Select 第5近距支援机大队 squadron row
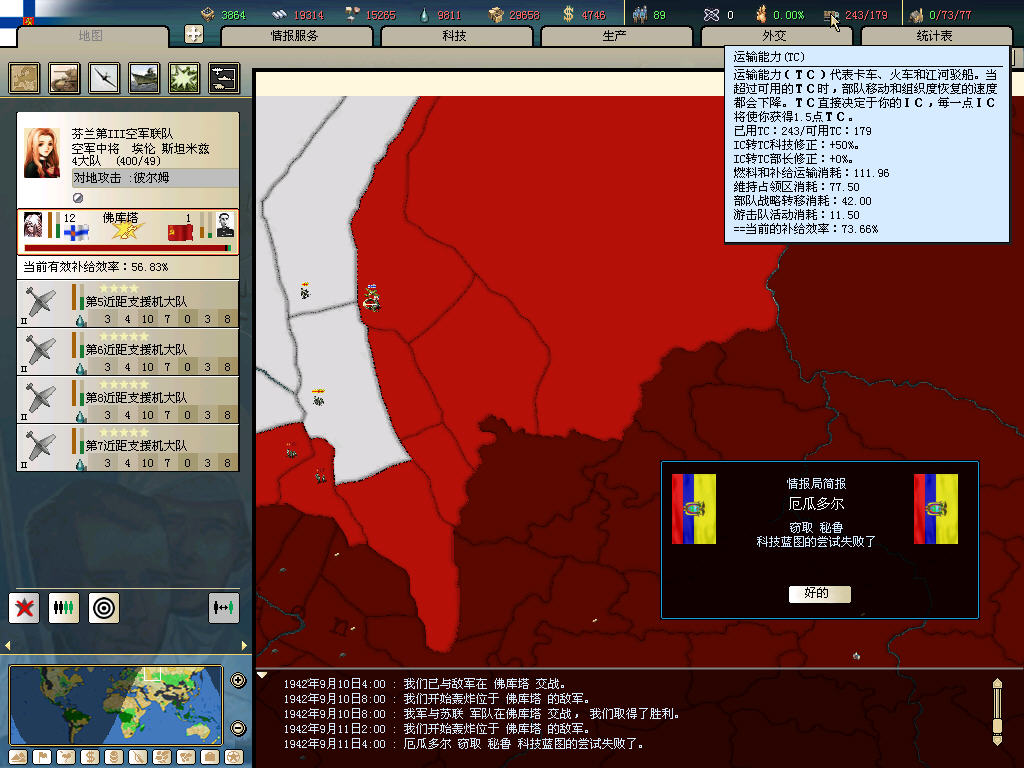 coord(128,304)
